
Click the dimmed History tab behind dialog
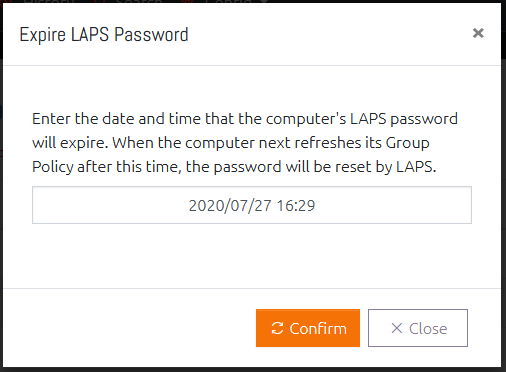(x=48, y=1)
